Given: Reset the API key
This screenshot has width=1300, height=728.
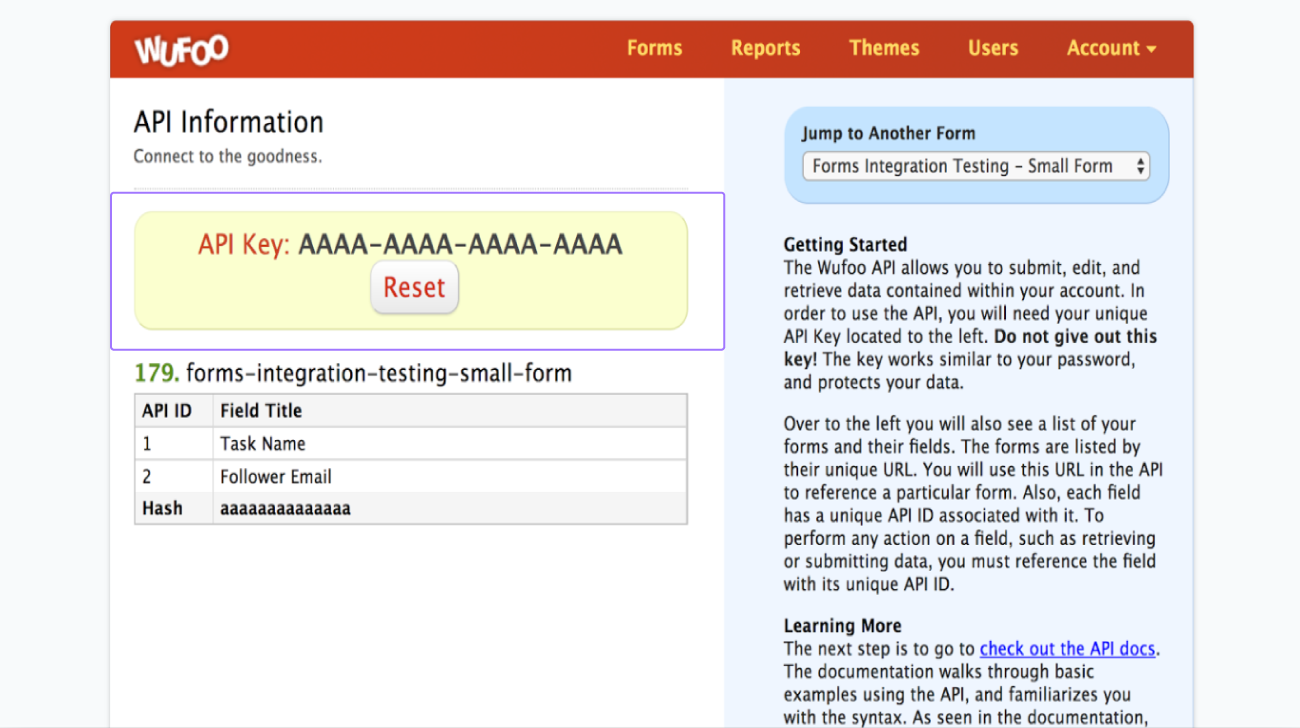Looking at the screenshot, I should [414, 288].
